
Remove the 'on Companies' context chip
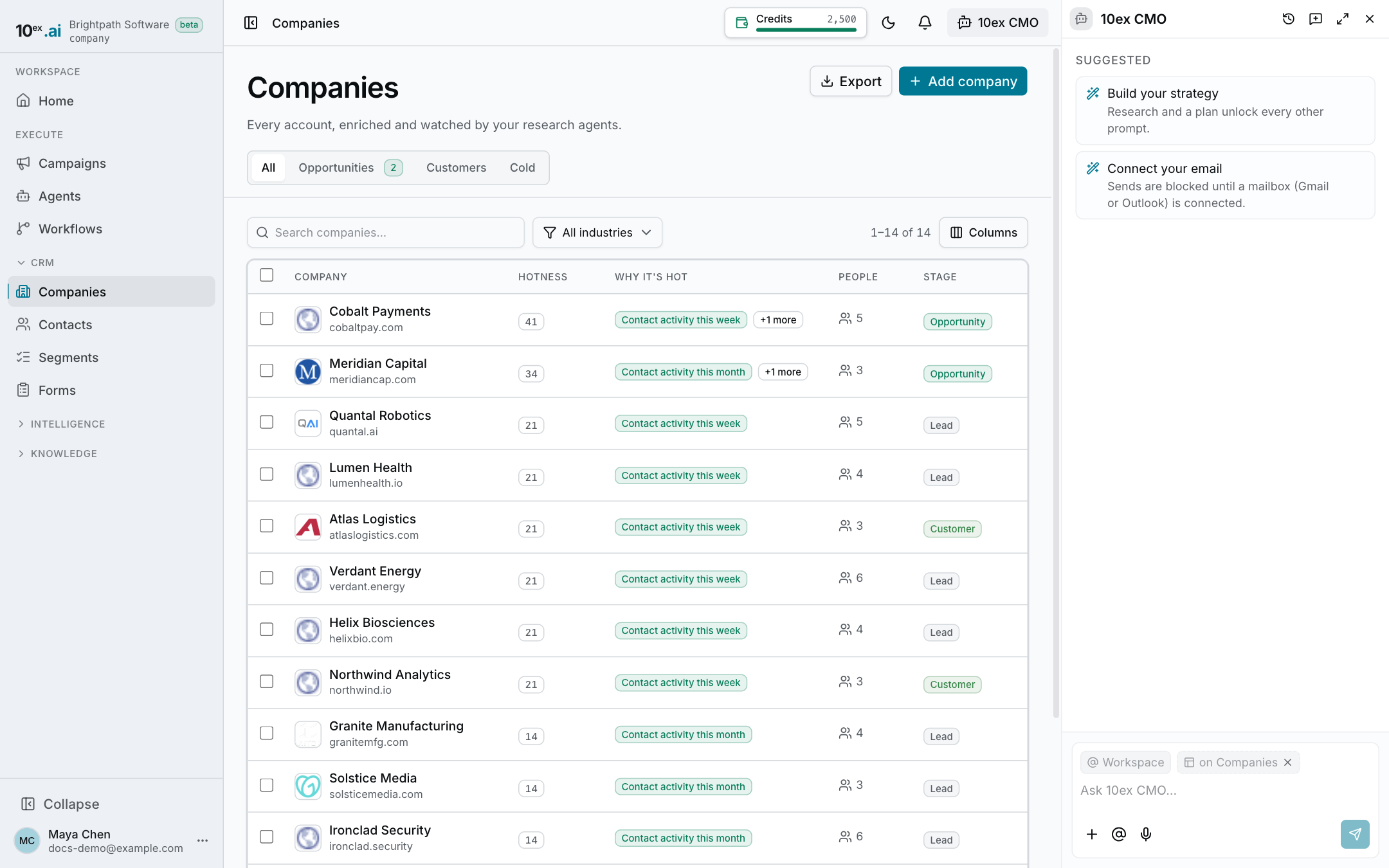tap(1288, 763)
